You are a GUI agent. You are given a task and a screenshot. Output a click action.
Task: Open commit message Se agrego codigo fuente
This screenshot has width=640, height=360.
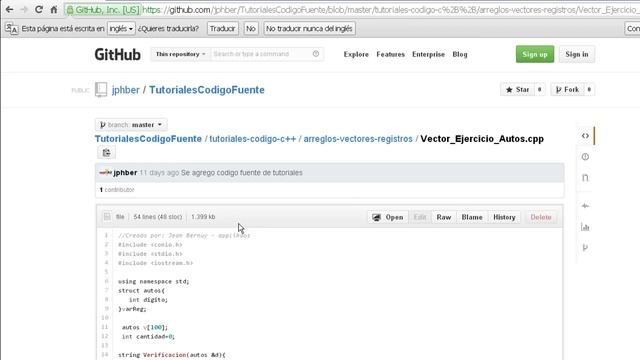[x=242, y=173]
